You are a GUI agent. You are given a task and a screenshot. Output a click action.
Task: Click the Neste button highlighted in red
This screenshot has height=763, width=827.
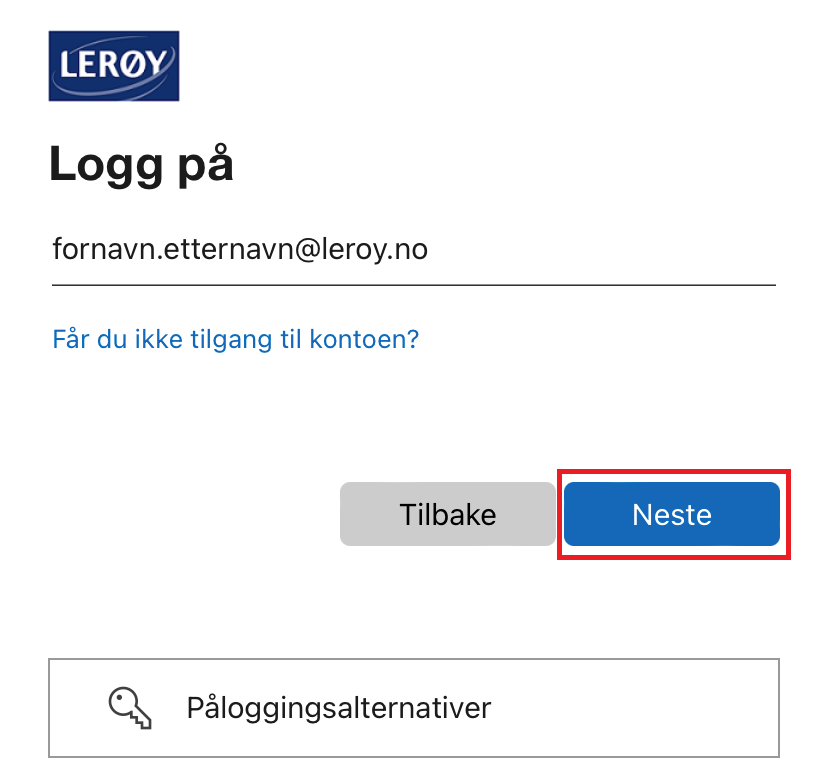[x=672, y=514]
